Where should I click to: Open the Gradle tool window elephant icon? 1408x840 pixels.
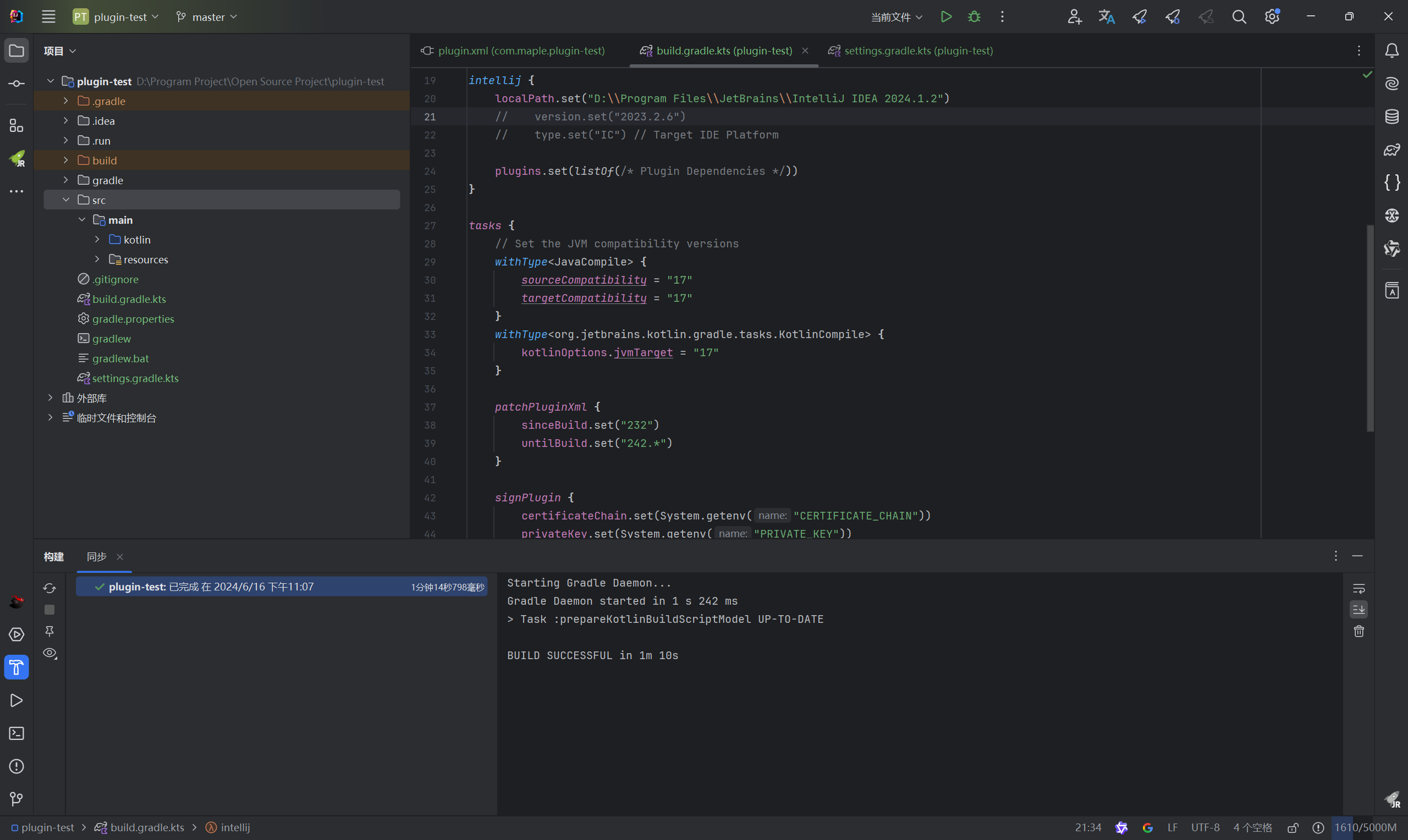click(x=1392, y=150)
